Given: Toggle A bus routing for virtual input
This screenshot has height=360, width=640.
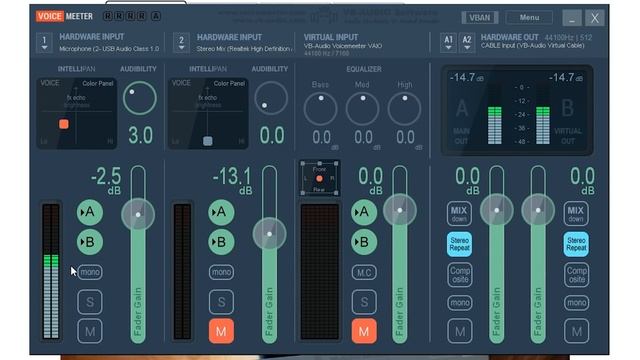Looking at the screenshot, I should pyautogui.click(x=364, y=212).
